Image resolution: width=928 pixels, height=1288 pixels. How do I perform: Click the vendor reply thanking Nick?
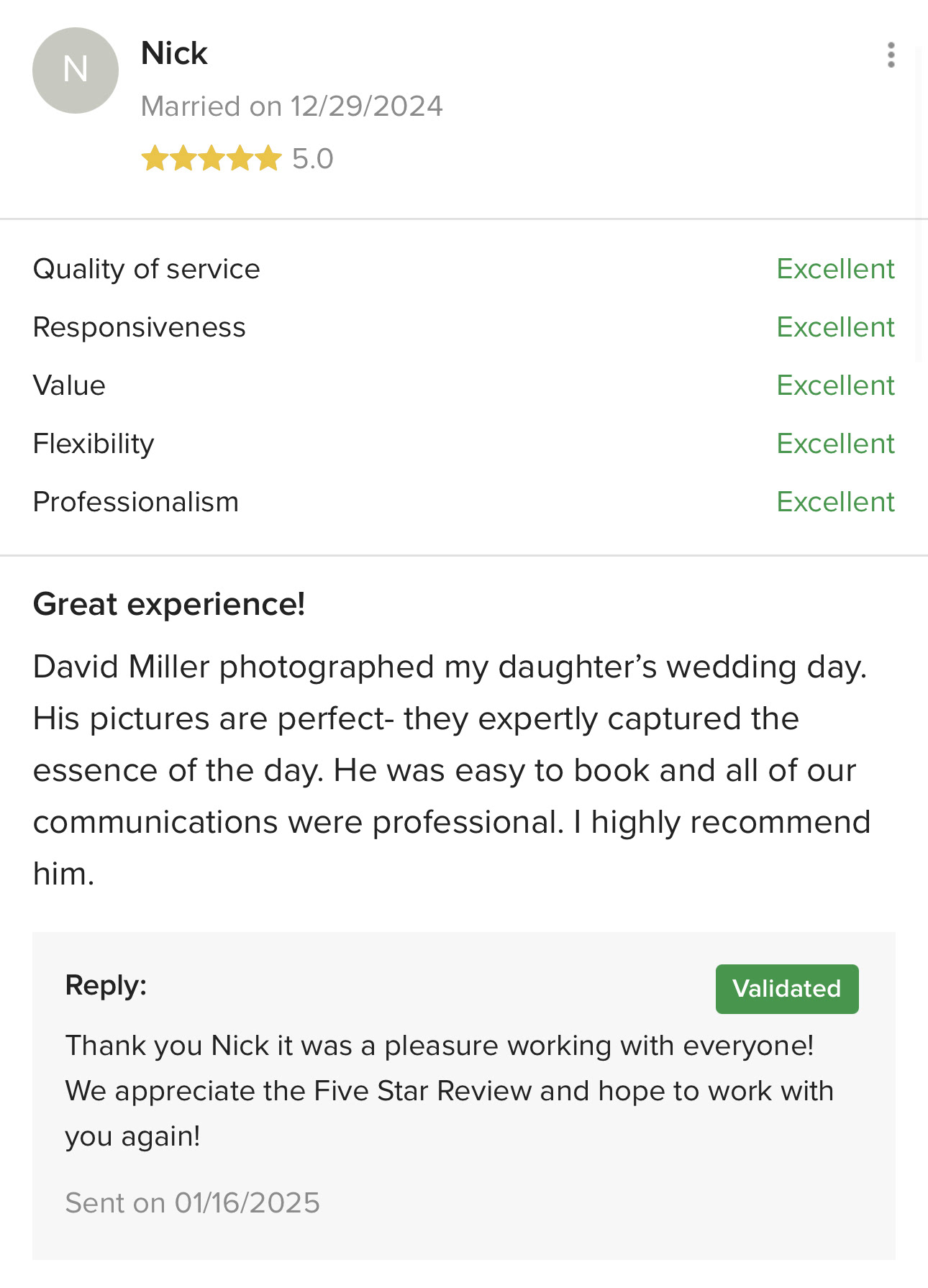click(449, 1091)
